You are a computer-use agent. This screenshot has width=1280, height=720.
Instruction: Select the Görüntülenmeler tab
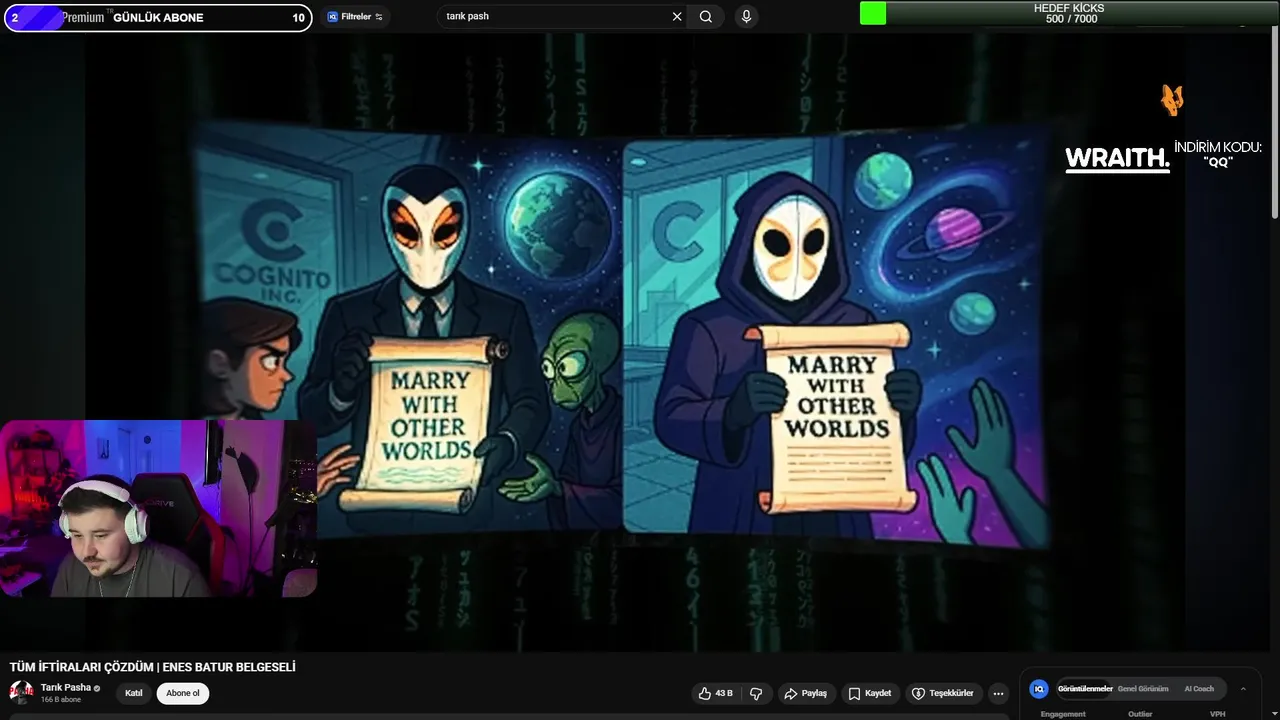(1085, 689)
